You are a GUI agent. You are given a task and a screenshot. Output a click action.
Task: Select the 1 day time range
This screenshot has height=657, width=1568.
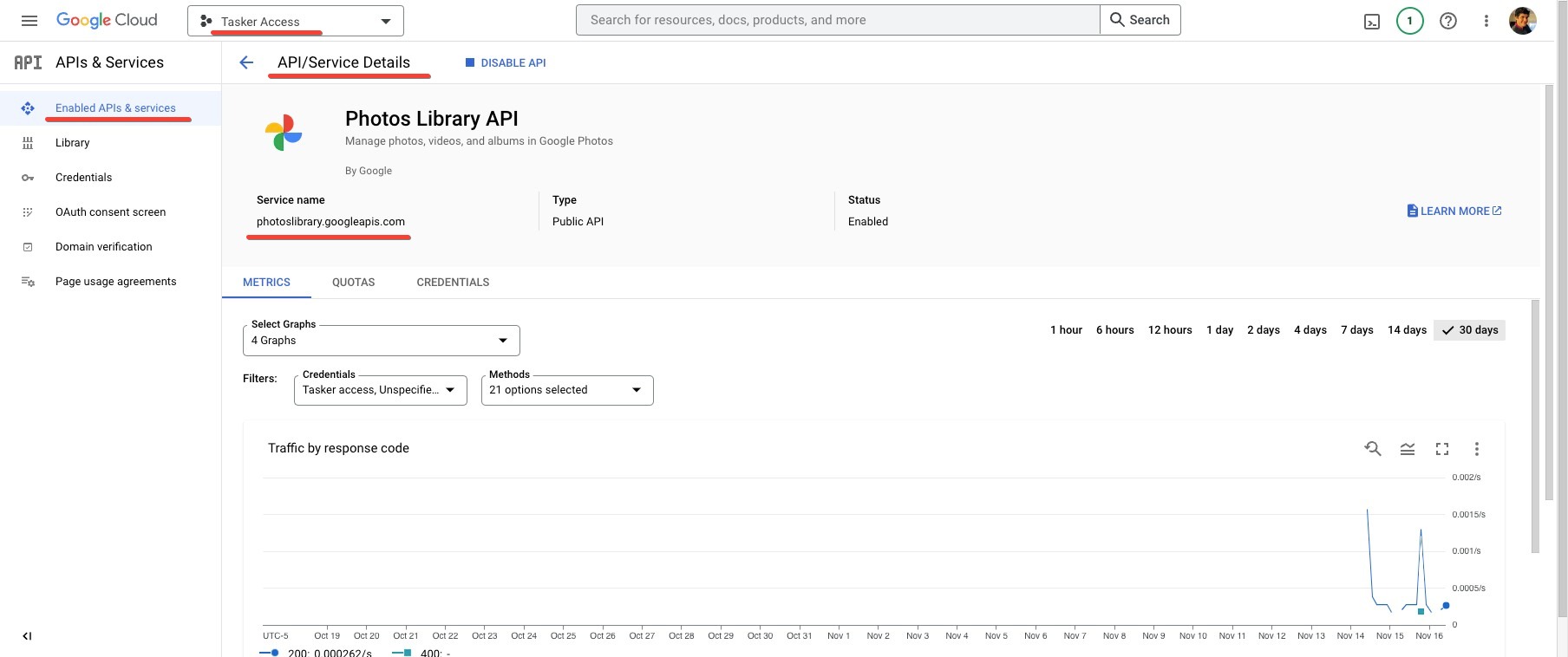point(1219,330)
